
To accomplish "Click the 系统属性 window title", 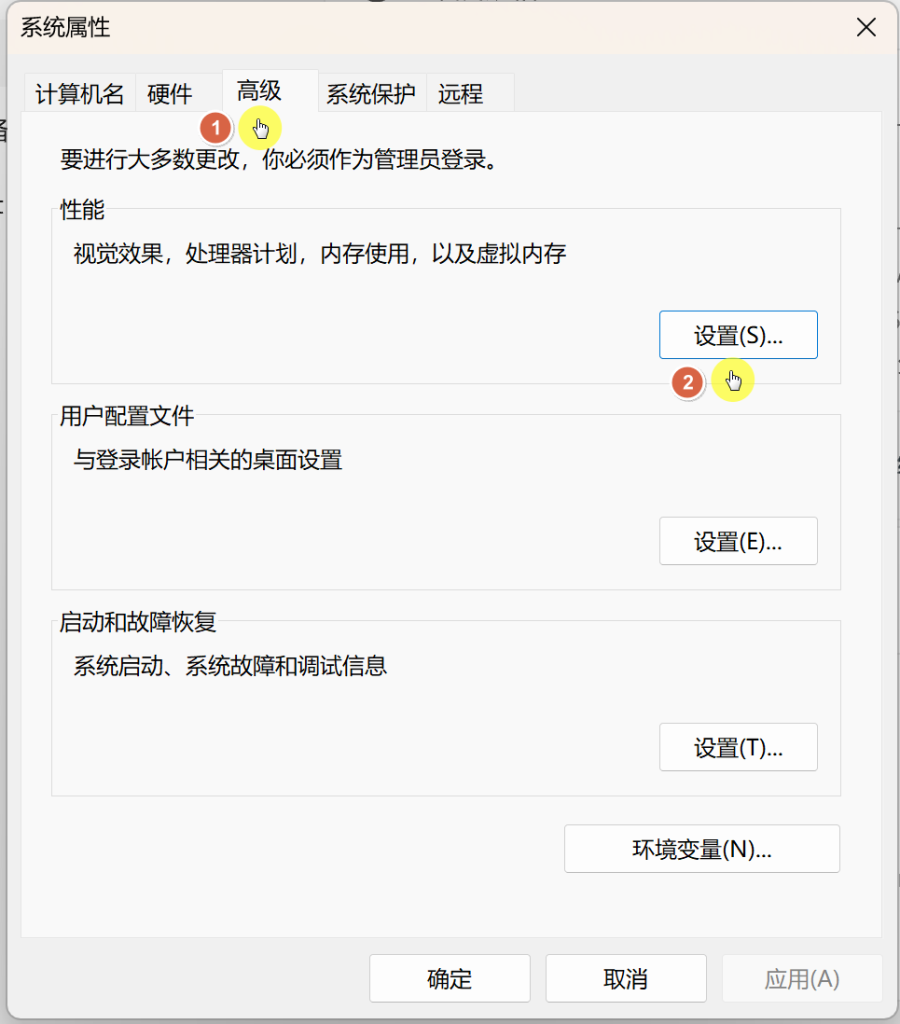I will (x=65, y=27).
